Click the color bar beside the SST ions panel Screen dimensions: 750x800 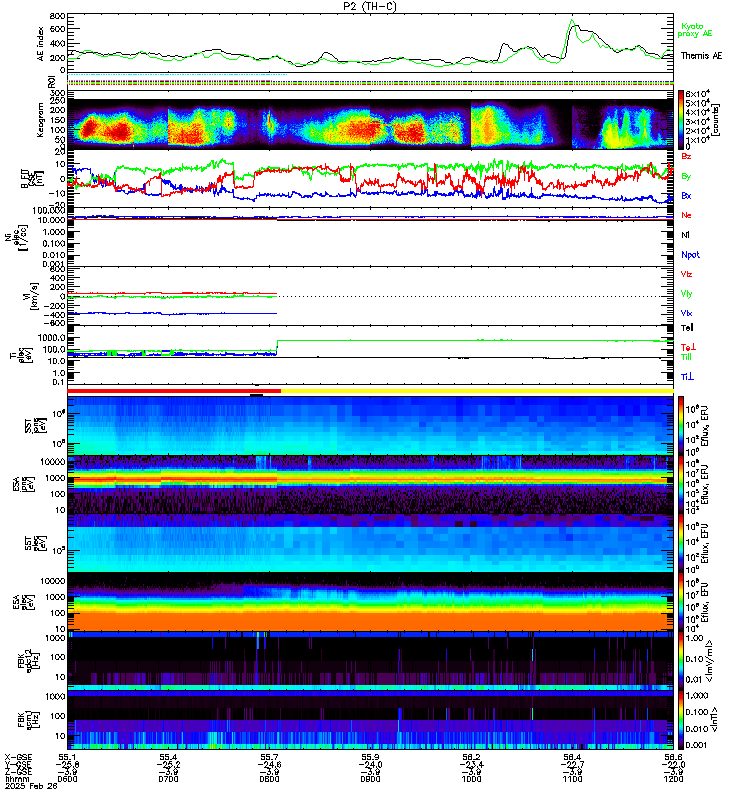681,424
